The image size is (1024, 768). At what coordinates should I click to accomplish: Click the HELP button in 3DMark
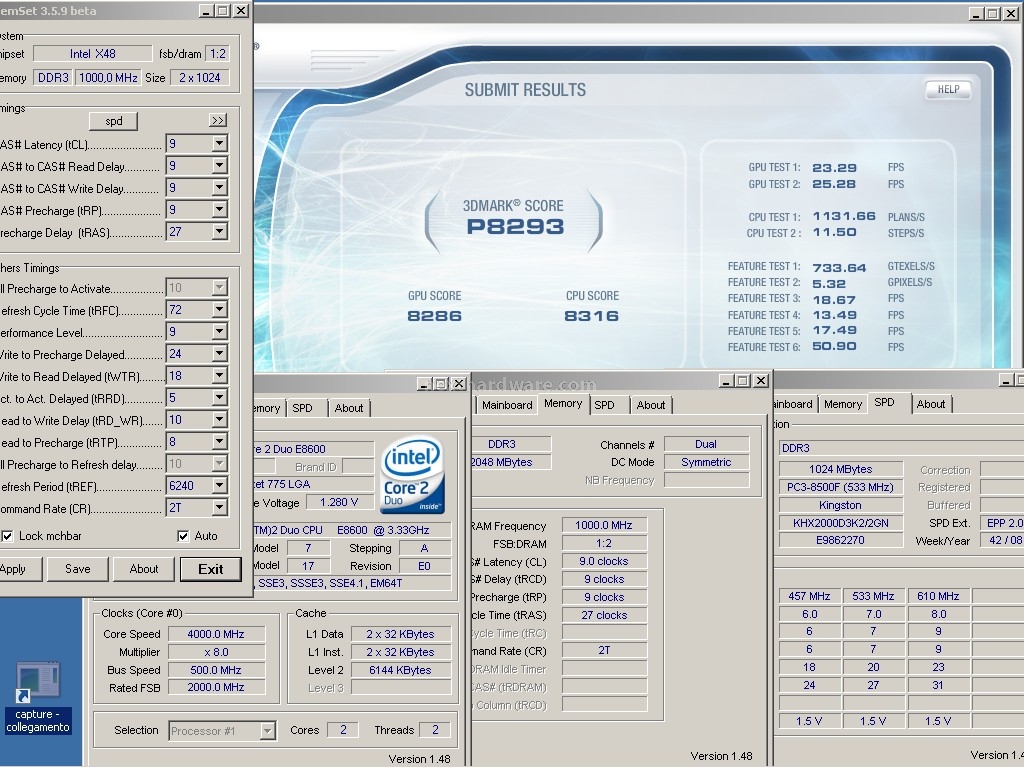click(x=948, y=89)
